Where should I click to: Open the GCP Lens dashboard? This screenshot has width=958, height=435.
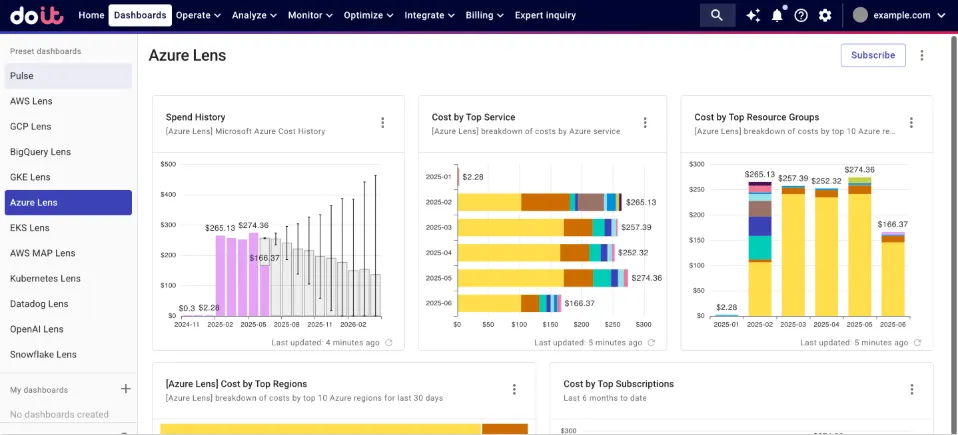point(68,126)
